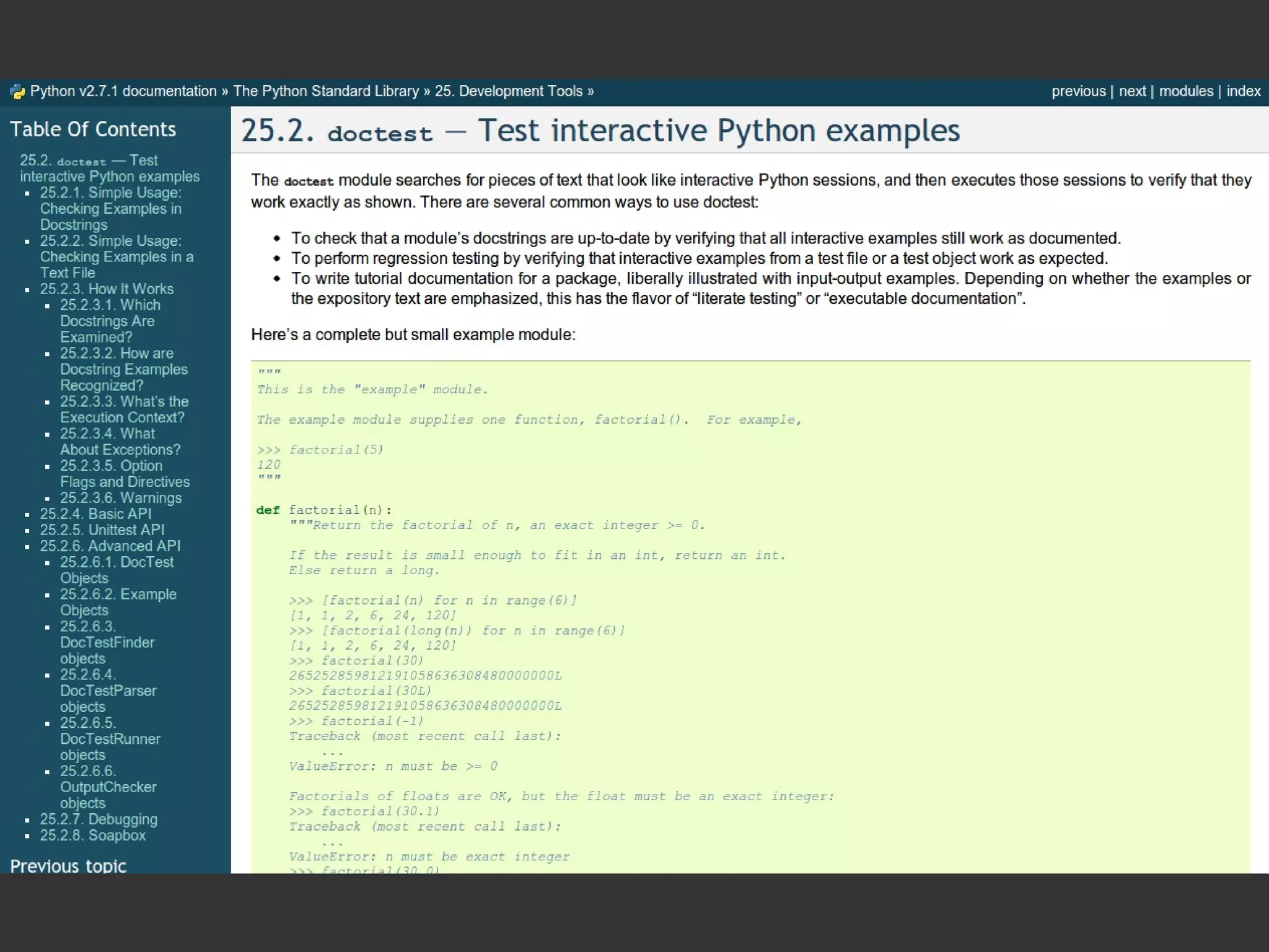Open 25.2.3 How It Works section
Viewport: 1269px width, 952px height.
107,289
